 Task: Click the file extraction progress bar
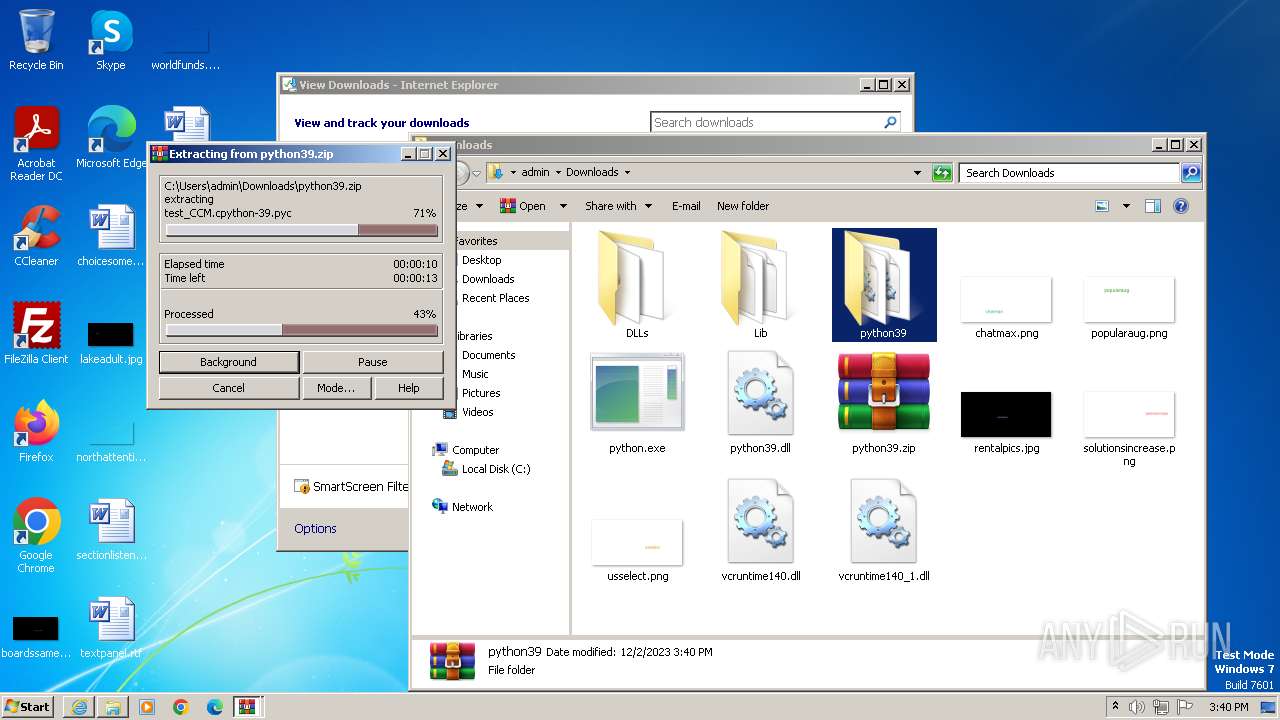tap(301, 230)
